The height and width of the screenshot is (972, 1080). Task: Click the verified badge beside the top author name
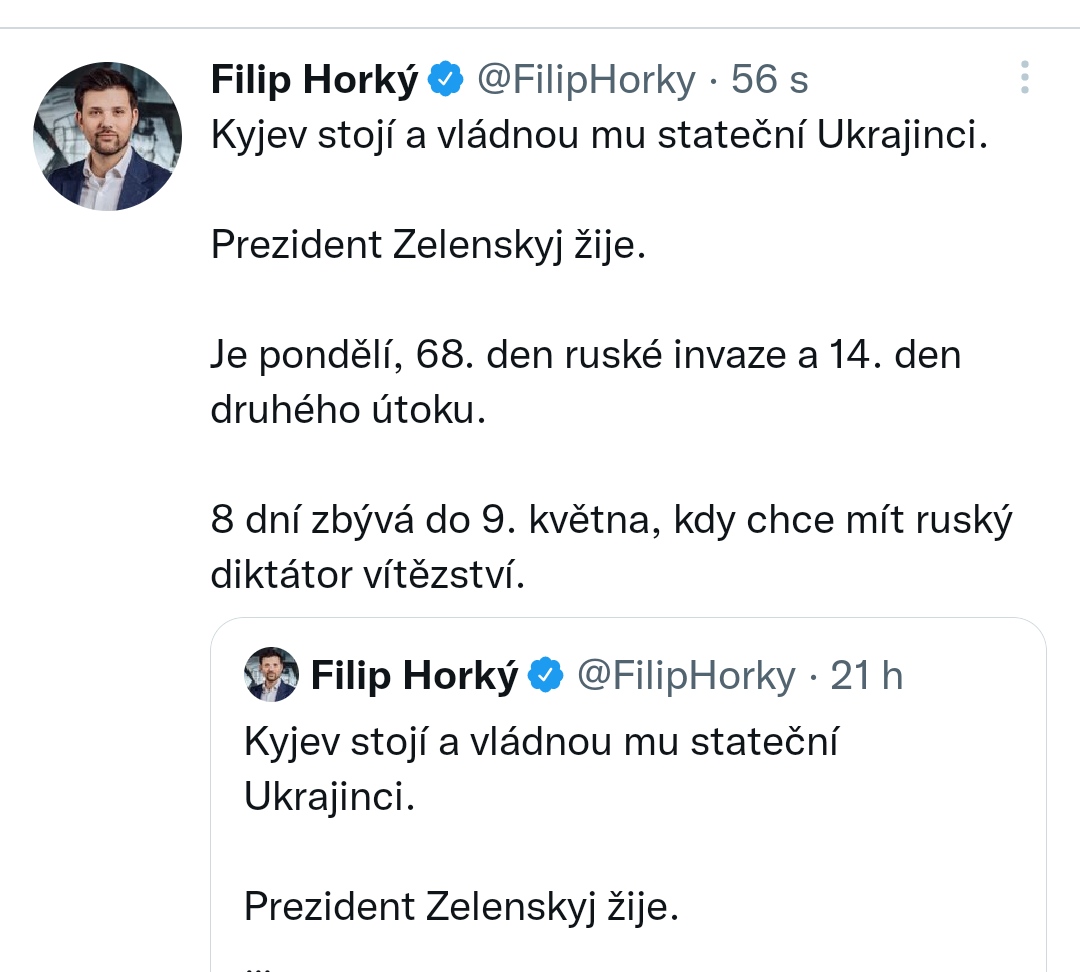pos(445,80)
